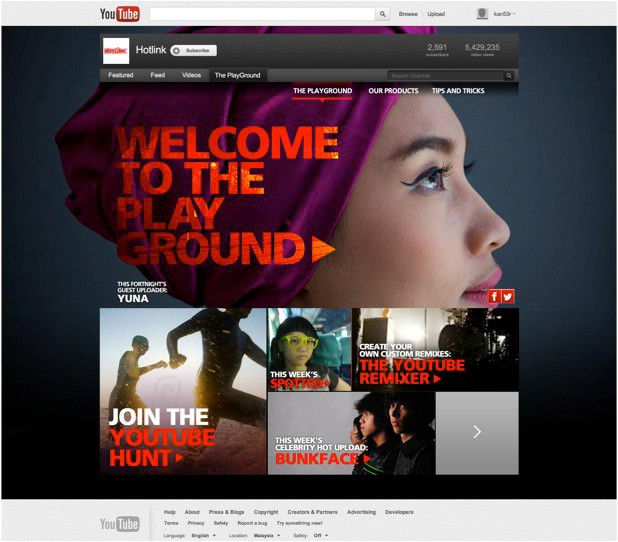Subscribe to the Hotlink channel

[194, 50]
